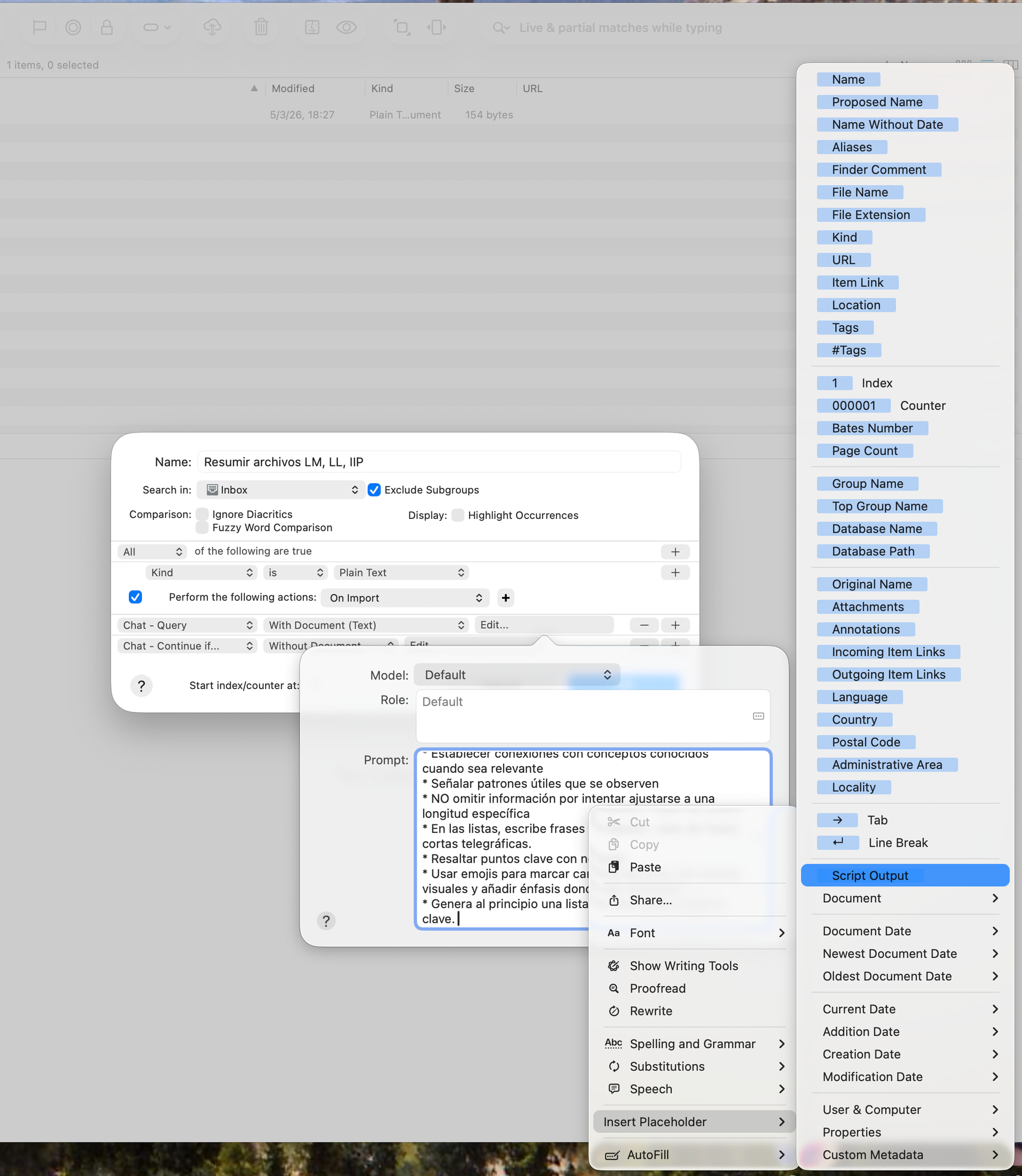The image size is (1022, 1176).
Task: Open the Model Default dropdown
Action: [x=517, y=675]
